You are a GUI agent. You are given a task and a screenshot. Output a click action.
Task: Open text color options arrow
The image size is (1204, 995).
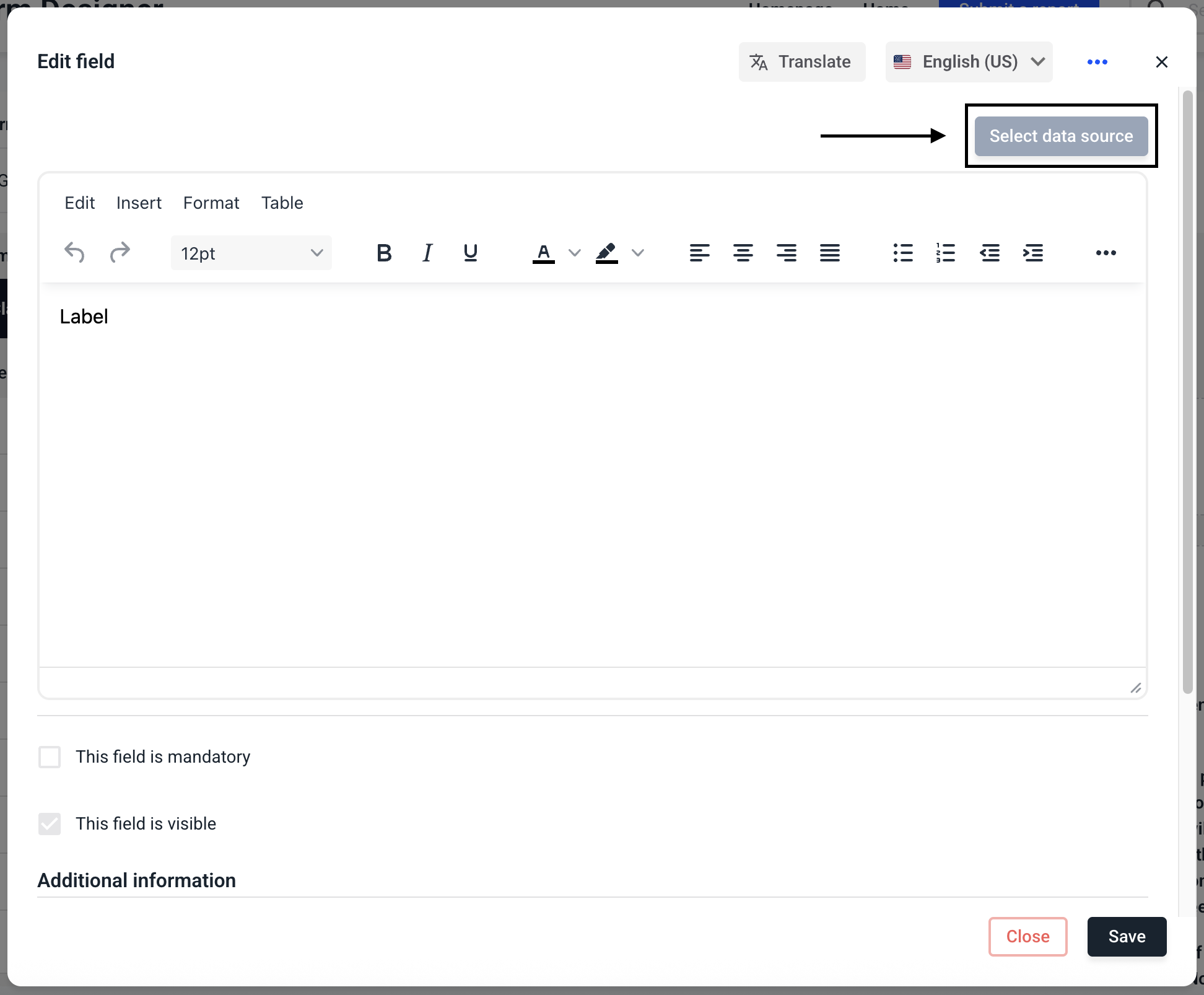coord(575,253)
